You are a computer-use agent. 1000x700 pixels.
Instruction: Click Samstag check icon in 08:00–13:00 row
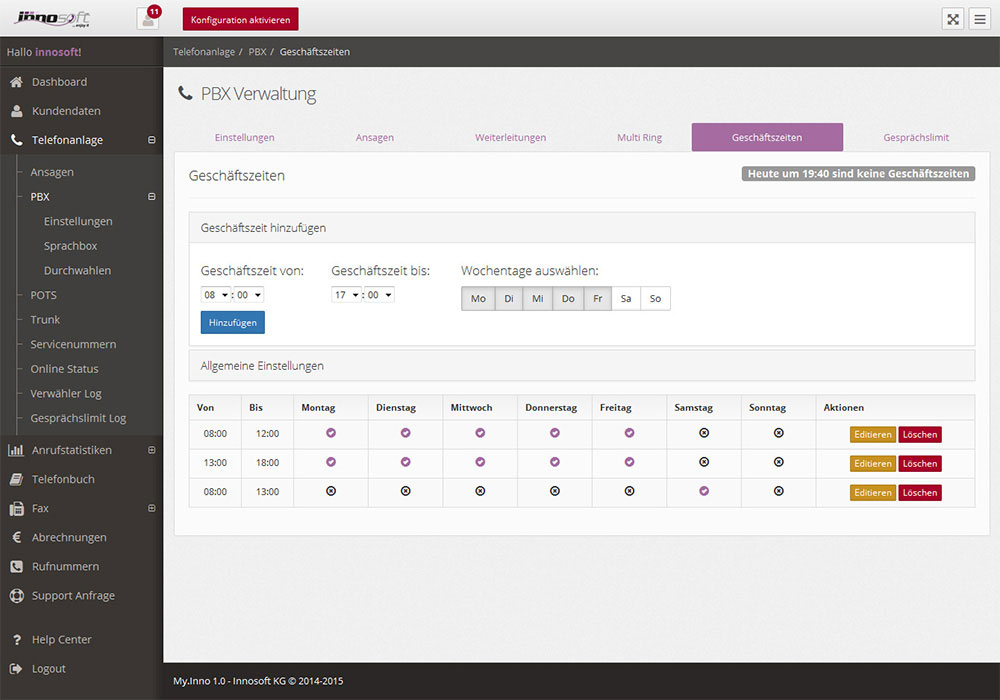point(704,491)
